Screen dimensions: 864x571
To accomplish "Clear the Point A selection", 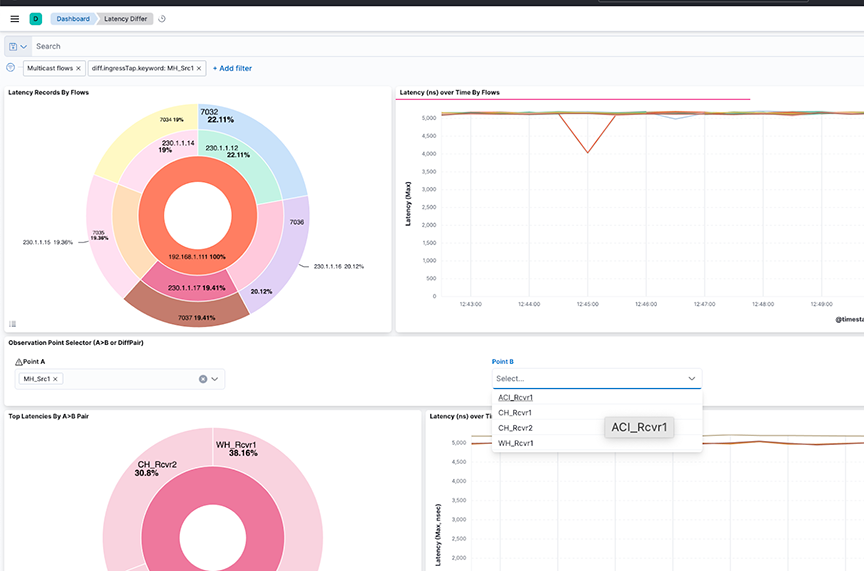I will [203, 379].
